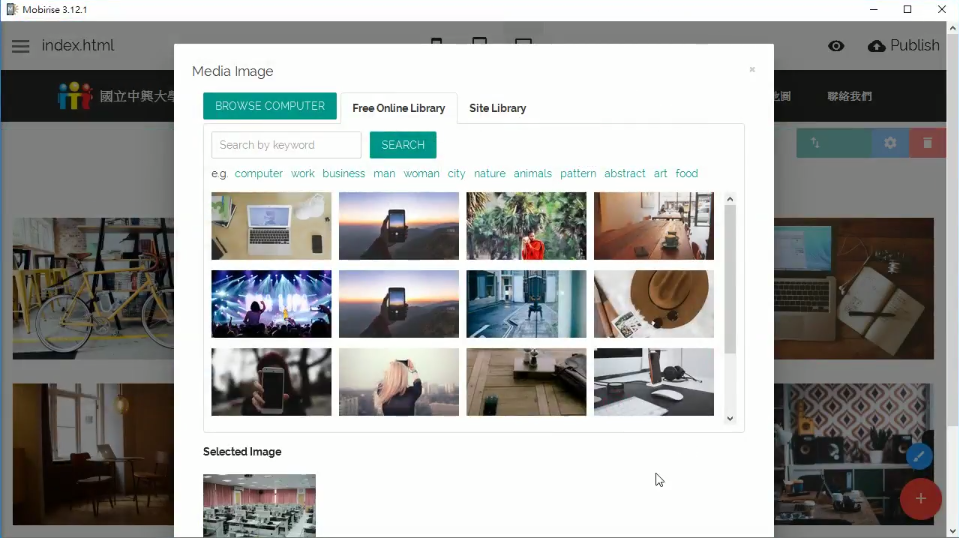Close the Media Image dialog
Image resolution: width=959 pixels, height=538 pixels.
(752, 70)
